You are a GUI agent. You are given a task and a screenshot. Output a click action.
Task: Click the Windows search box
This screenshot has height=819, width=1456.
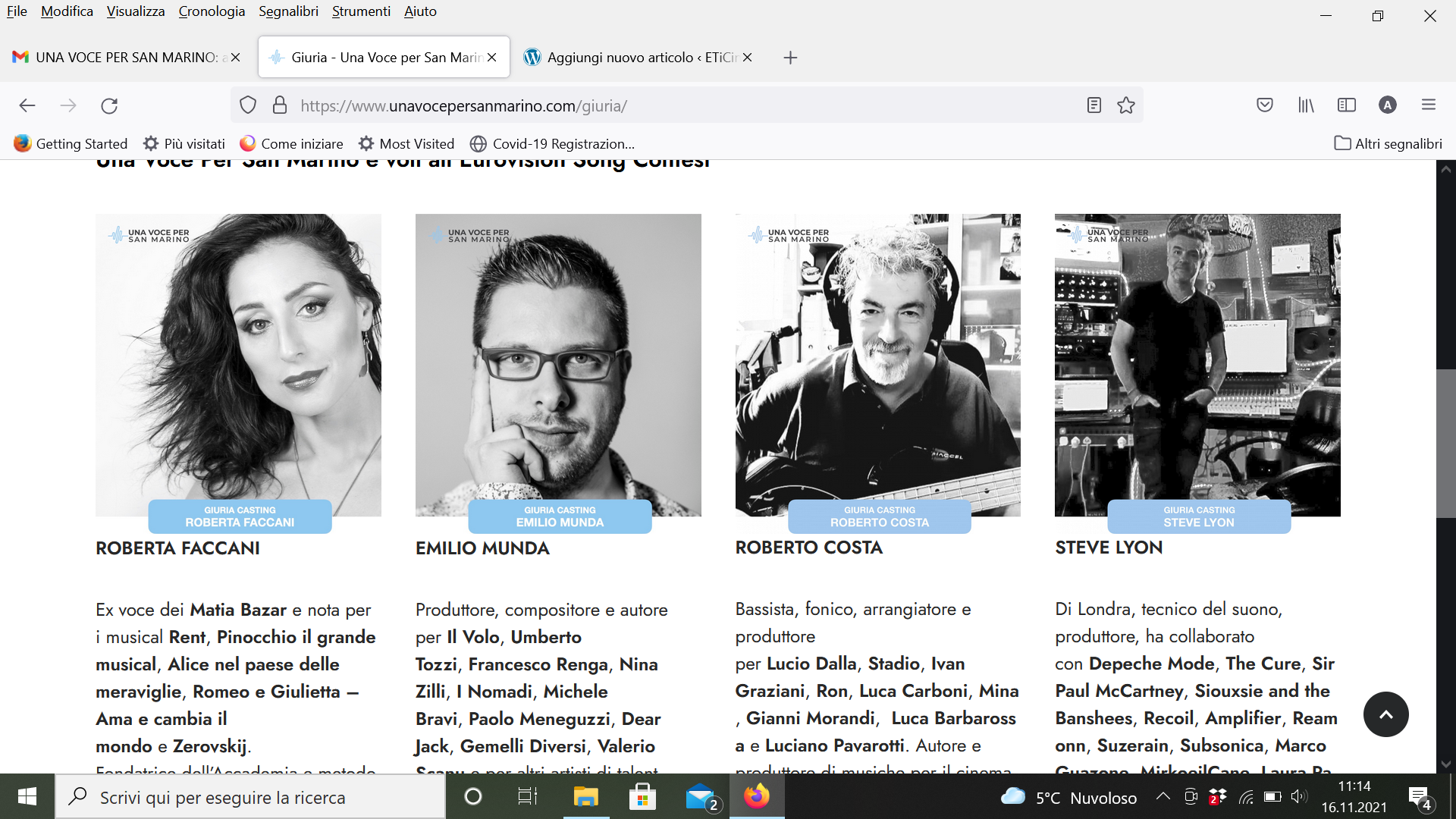(250, 797)
